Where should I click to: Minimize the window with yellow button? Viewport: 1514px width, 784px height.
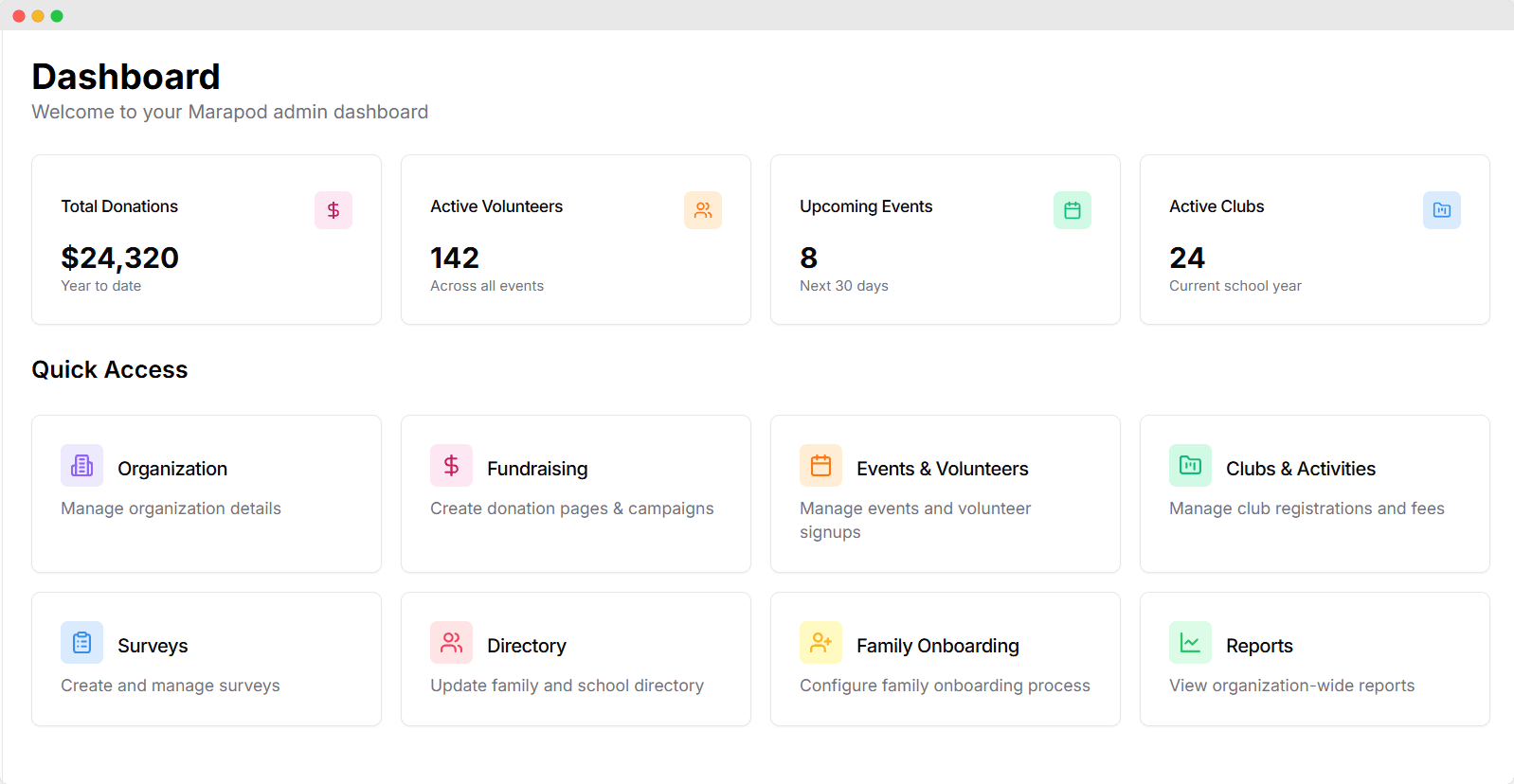click(38, 16)
